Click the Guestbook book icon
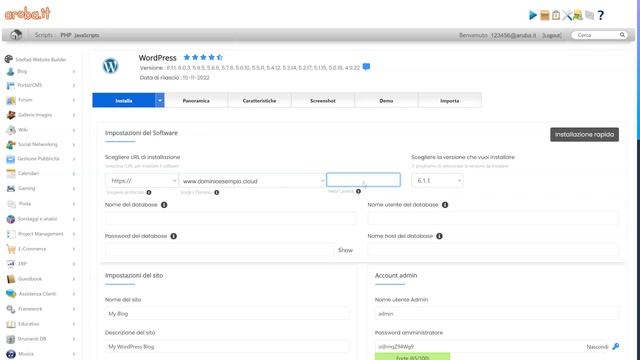The height and width of the screenshot is (360, 640). (x=11, y=279)
